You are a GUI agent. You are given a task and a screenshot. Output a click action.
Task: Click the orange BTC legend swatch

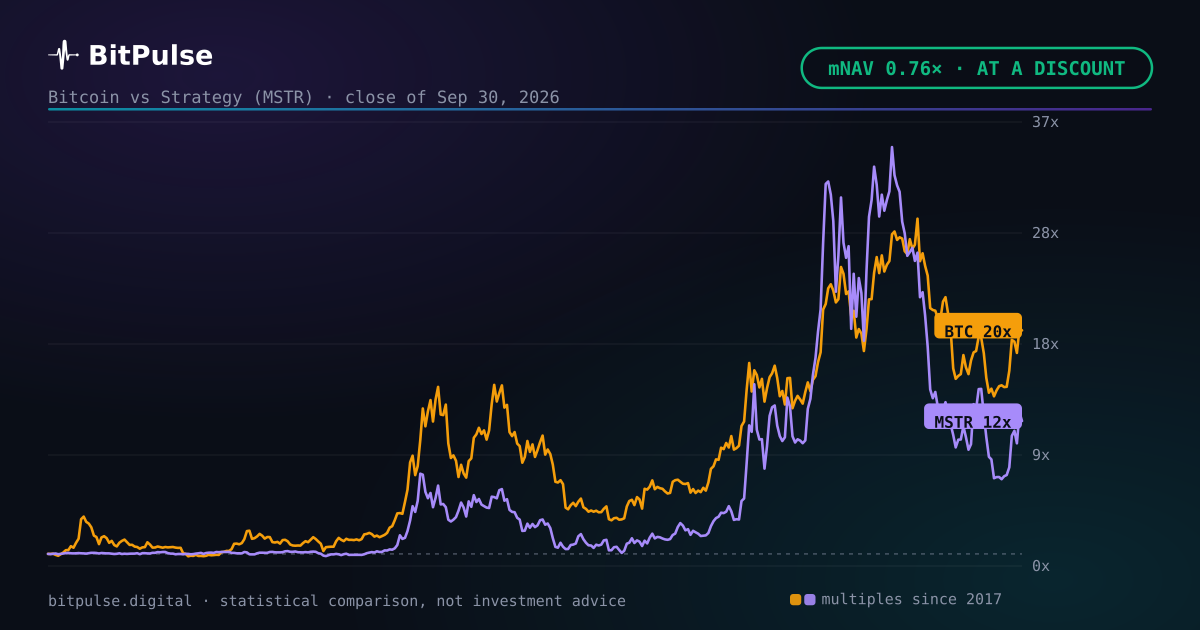[x=796, y=600]
